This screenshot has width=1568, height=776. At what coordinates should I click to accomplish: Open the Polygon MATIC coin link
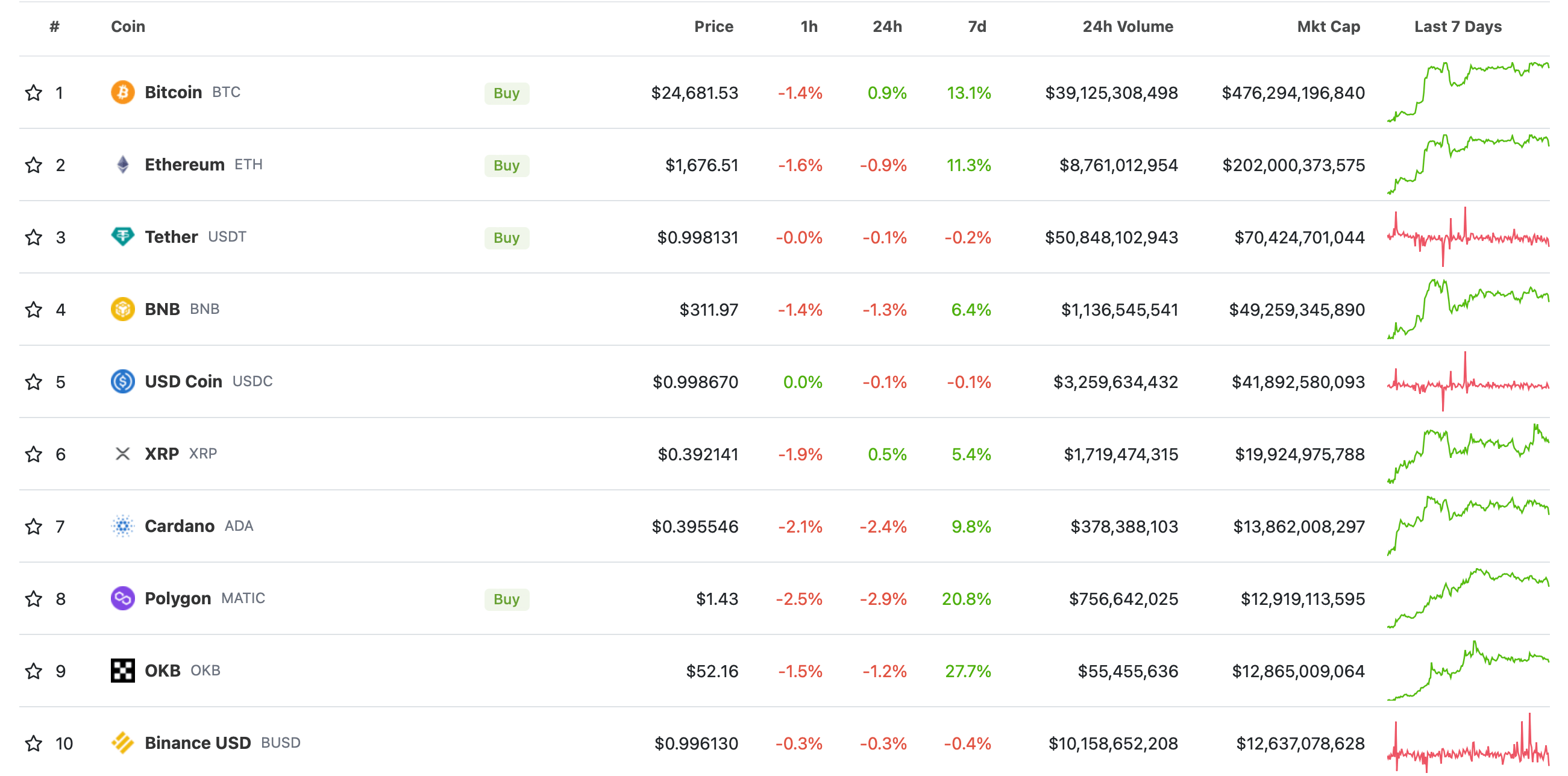178,598
